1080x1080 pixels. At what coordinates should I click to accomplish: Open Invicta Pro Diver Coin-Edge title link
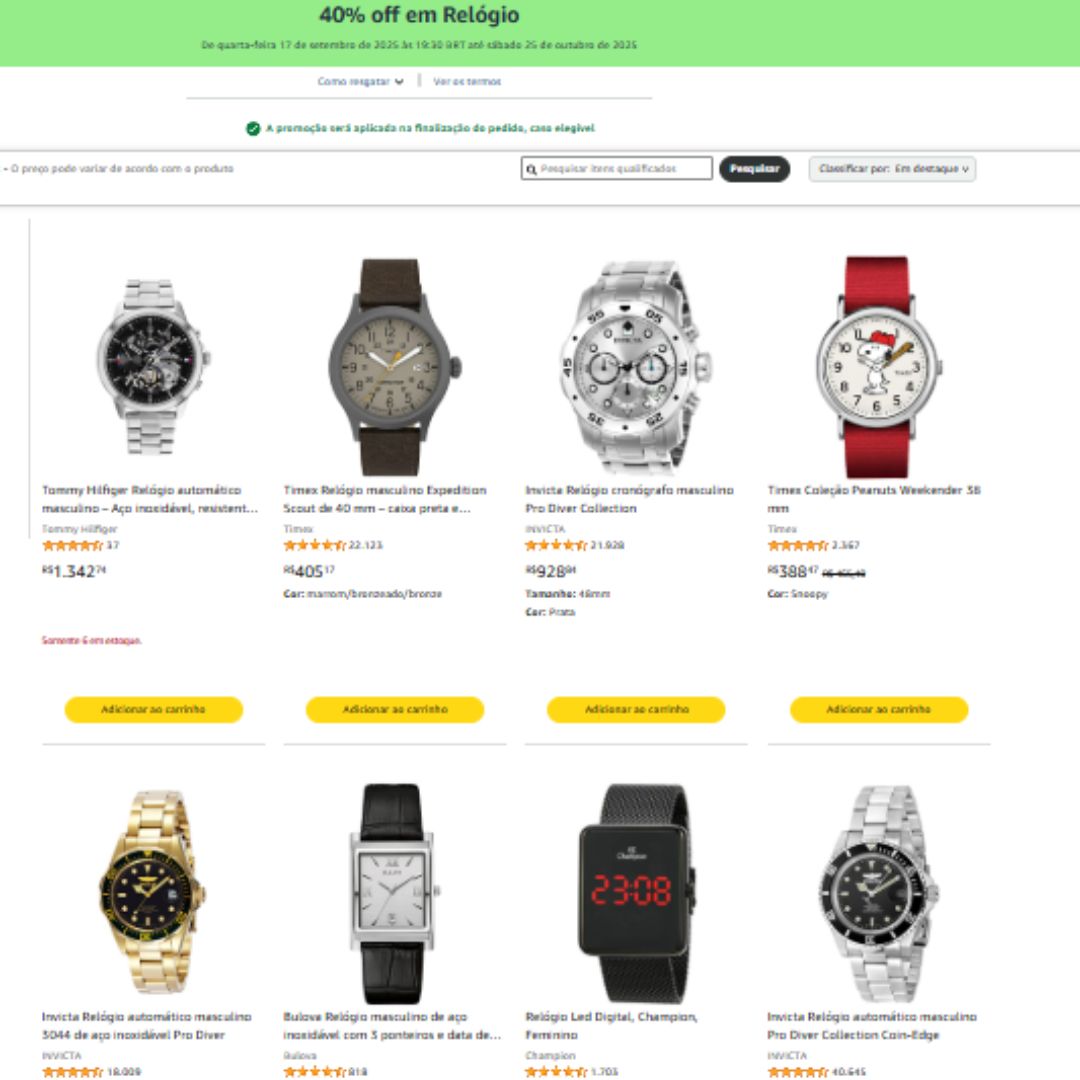pyautogui.click(x=872, y=1026)
